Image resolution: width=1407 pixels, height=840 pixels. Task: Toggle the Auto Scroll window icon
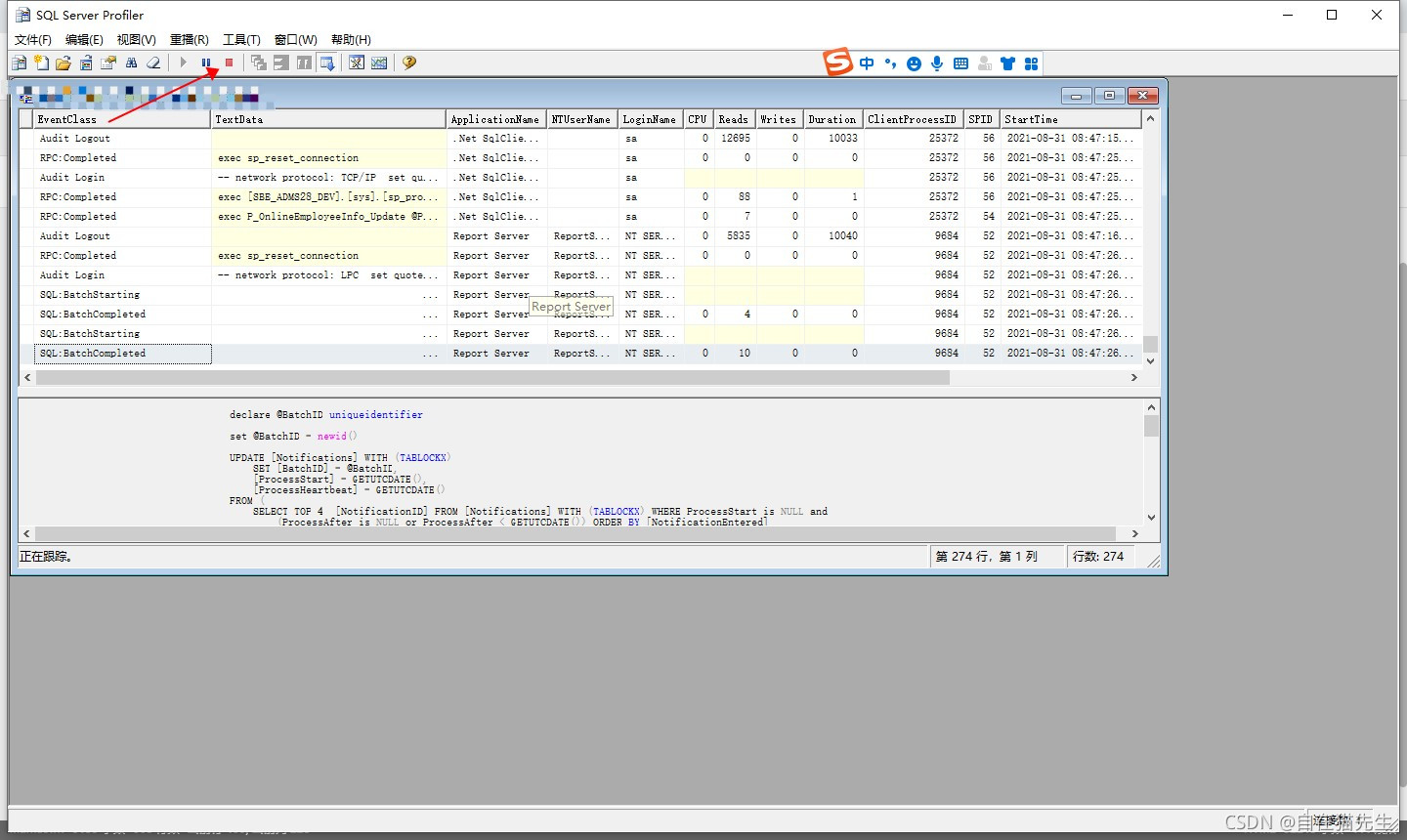click(x=327, y=63)
